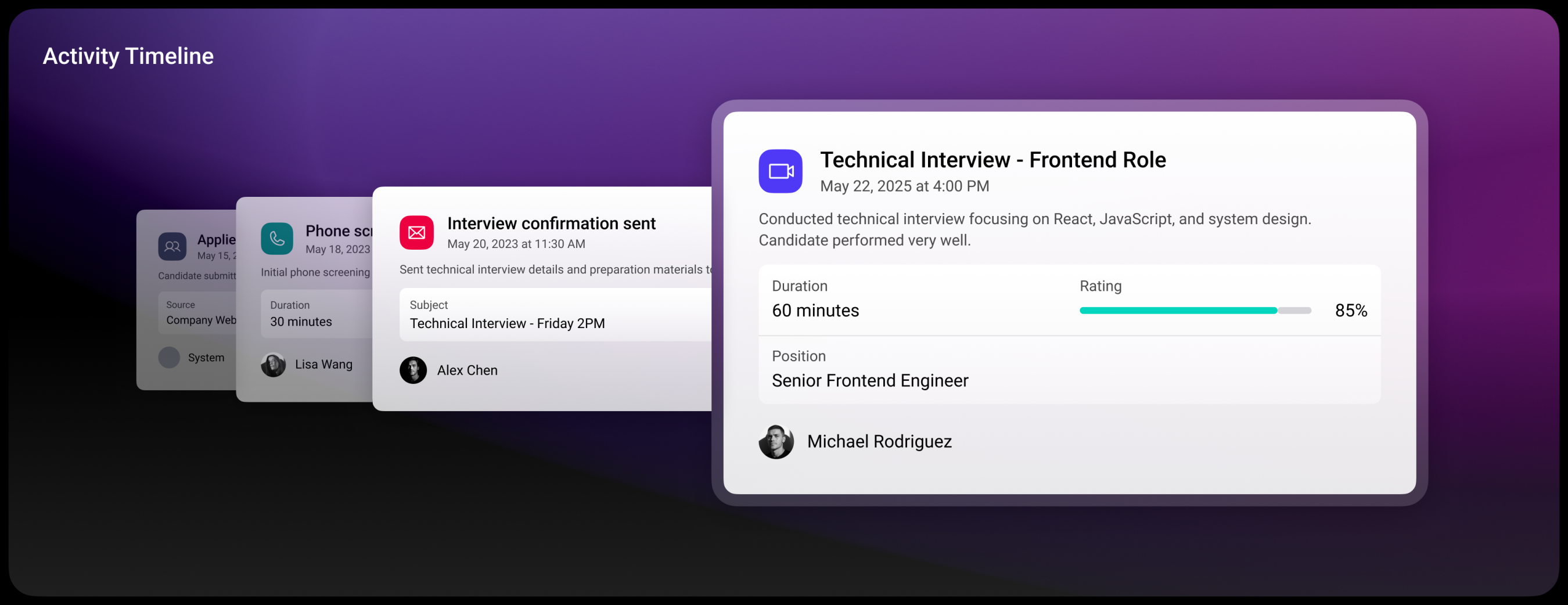Click the 85% rating label
The image size is (1568, 605).
click(x=1351, y=311)
